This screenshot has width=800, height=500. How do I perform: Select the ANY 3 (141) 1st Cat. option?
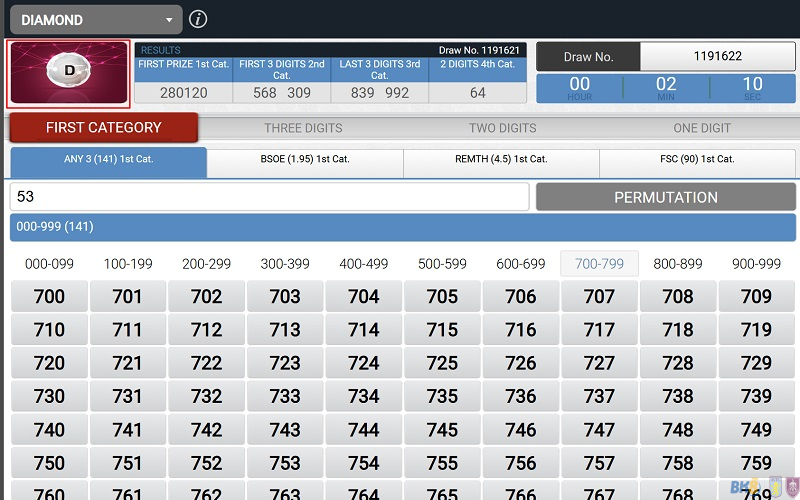108,159
